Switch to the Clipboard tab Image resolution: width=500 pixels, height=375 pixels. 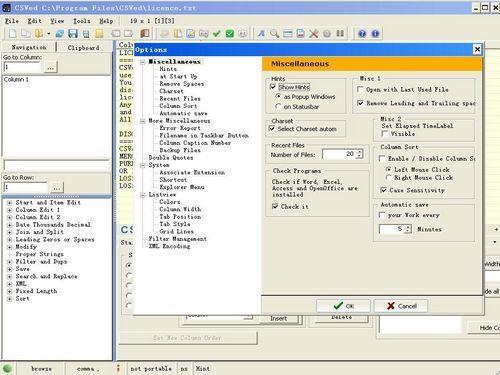(83, 48)
